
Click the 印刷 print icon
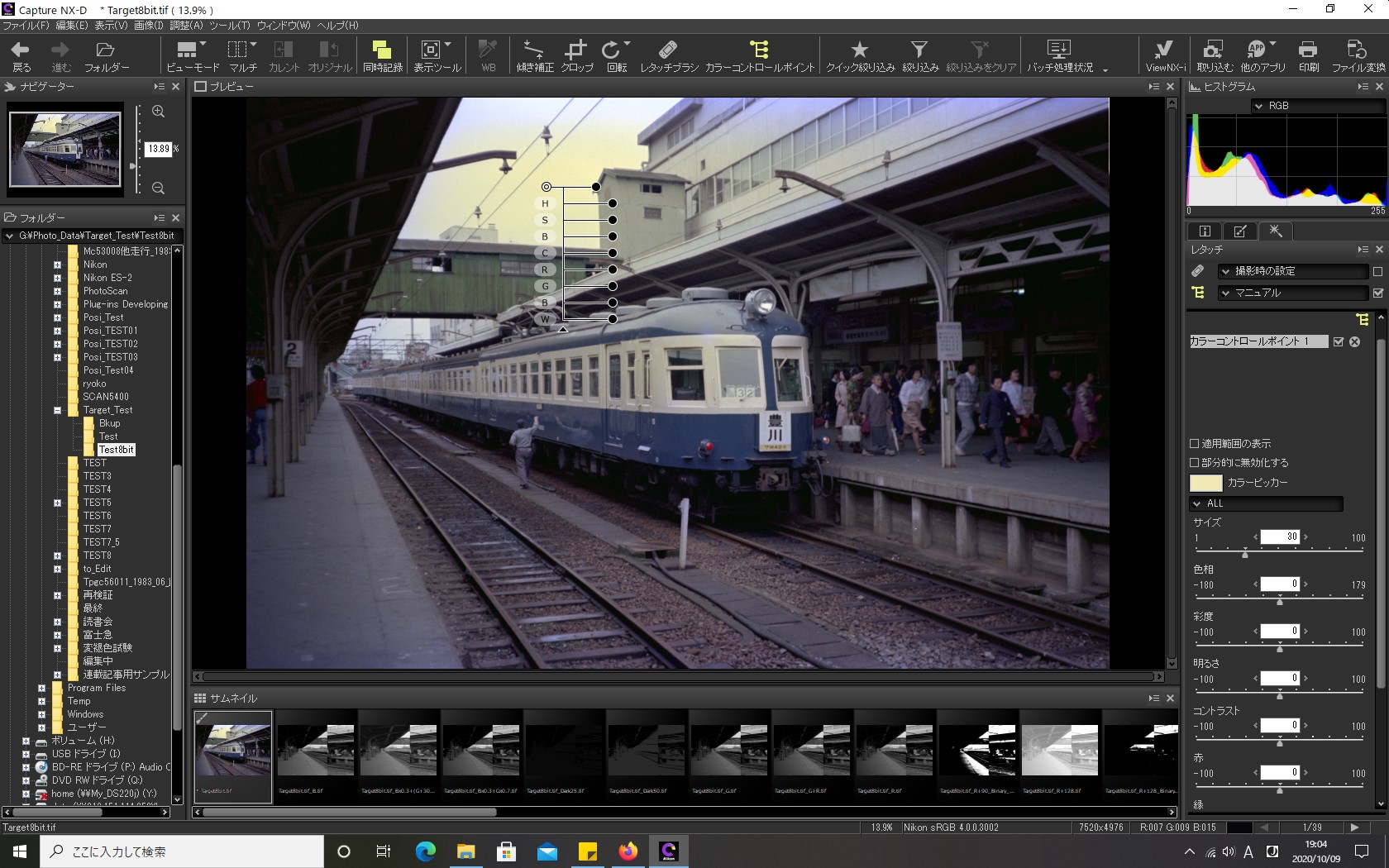[1308, 50]
